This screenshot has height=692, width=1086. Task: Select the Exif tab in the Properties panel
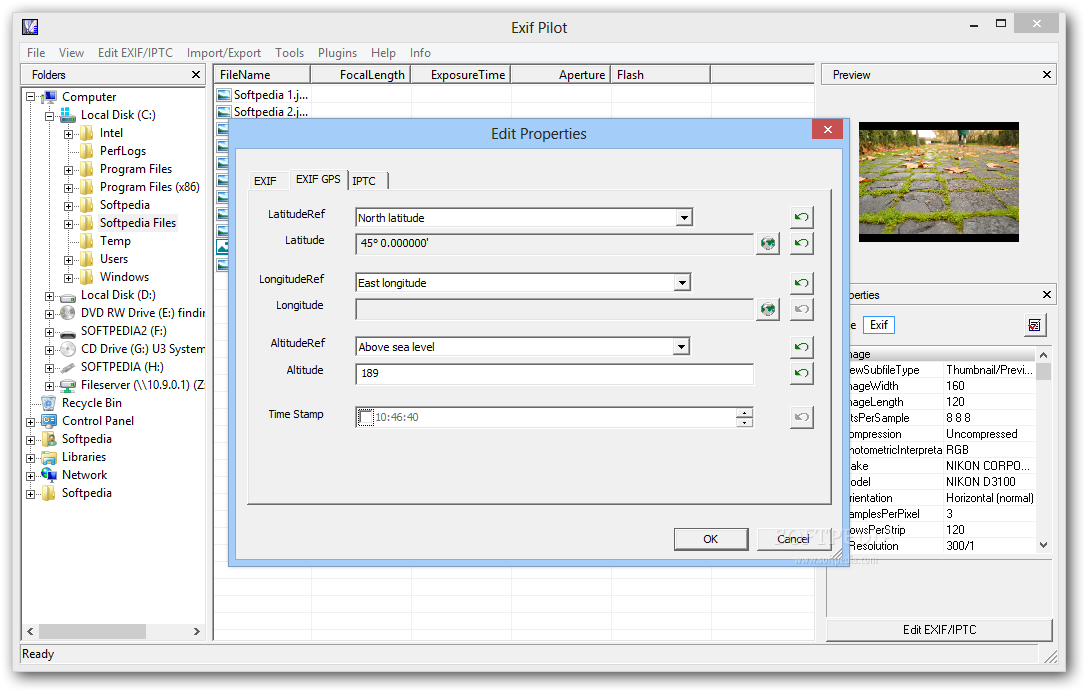click(879, 325)
